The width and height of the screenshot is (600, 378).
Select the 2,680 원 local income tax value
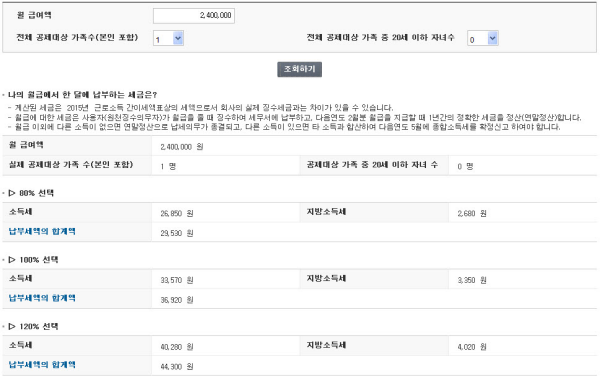click(x=472, y=213)
